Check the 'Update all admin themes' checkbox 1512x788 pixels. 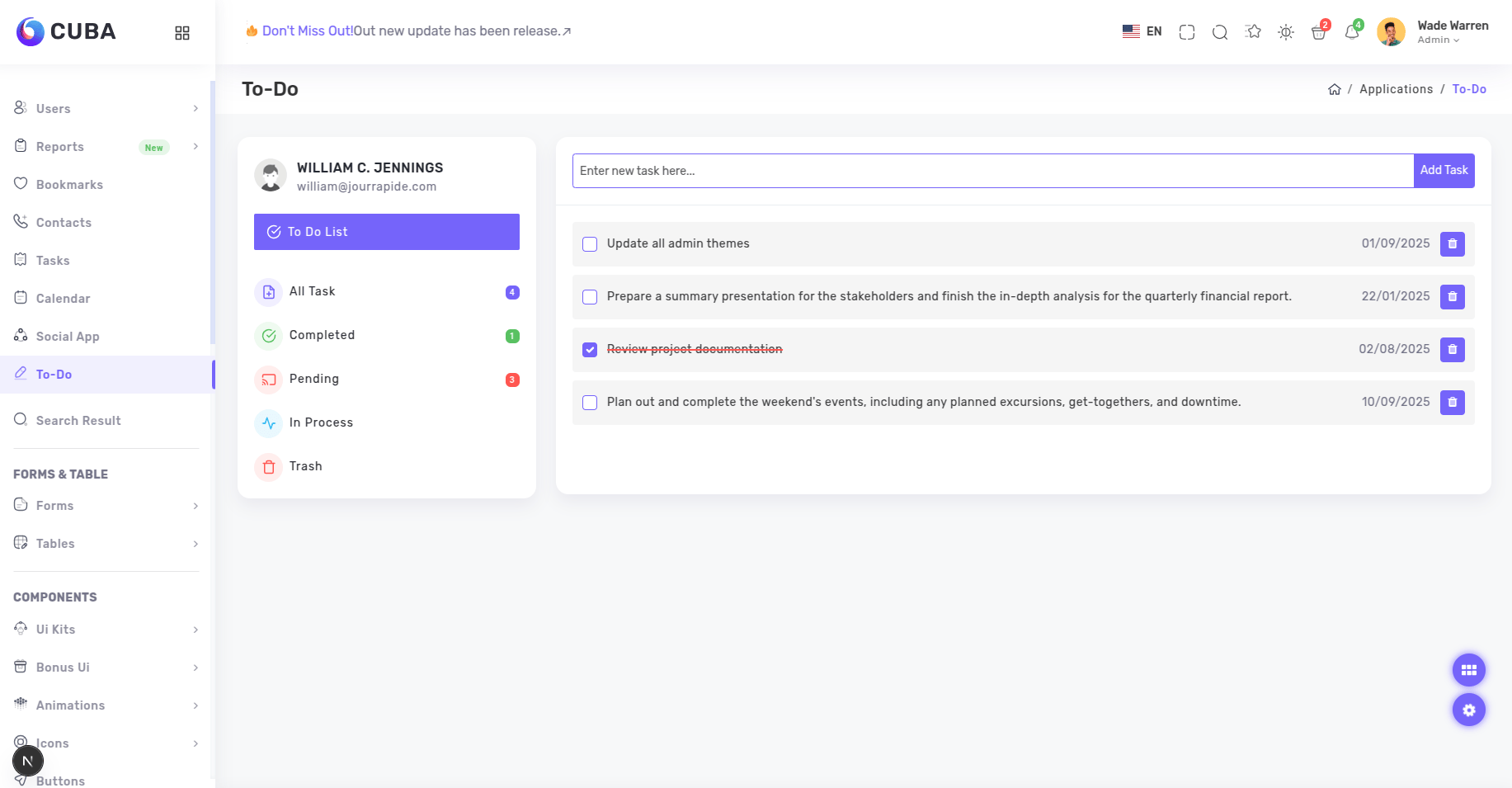click(590, 244)
